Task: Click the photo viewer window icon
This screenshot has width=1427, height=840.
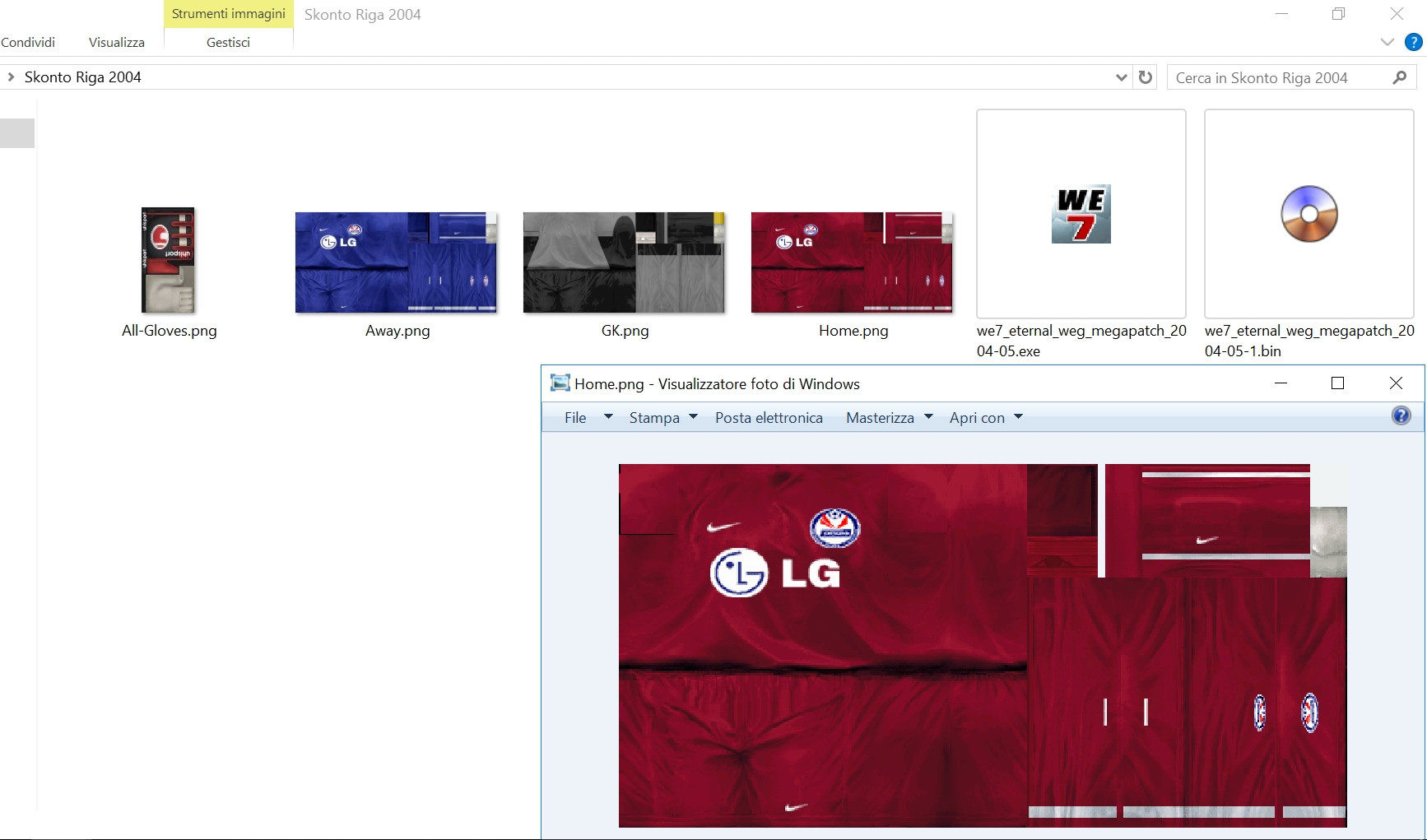Action: [560, 383]
